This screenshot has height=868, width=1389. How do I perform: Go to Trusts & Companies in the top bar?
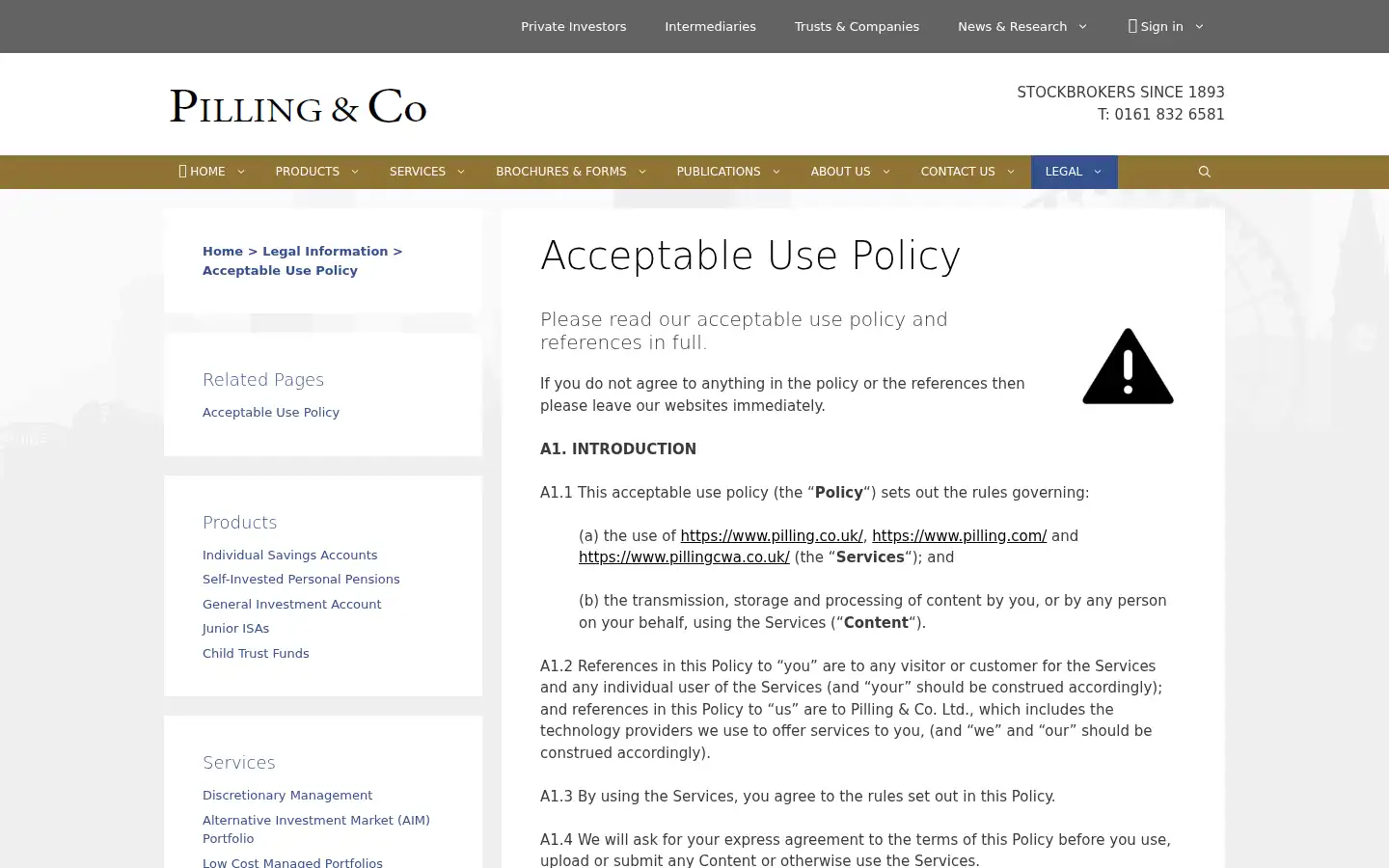tap(858, 27)
